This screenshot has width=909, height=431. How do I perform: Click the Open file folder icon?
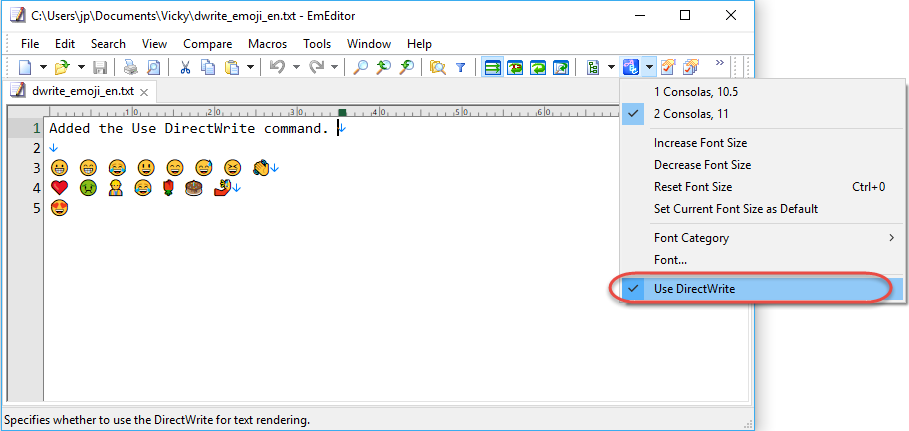click(63, 67)
